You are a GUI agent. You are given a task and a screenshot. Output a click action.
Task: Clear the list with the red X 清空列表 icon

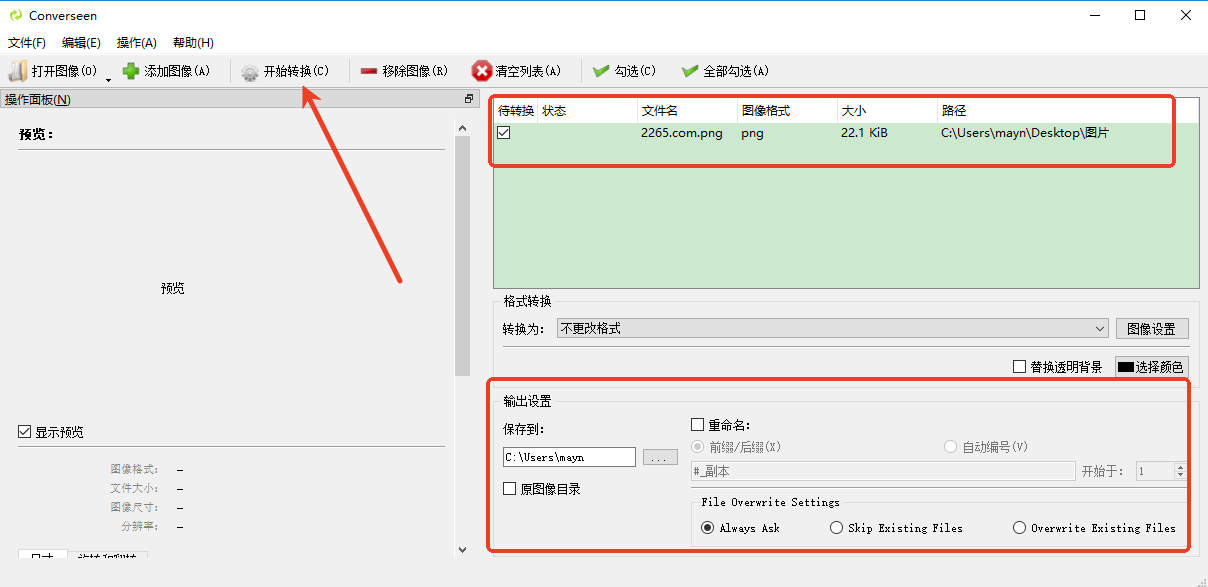point(482,71)
